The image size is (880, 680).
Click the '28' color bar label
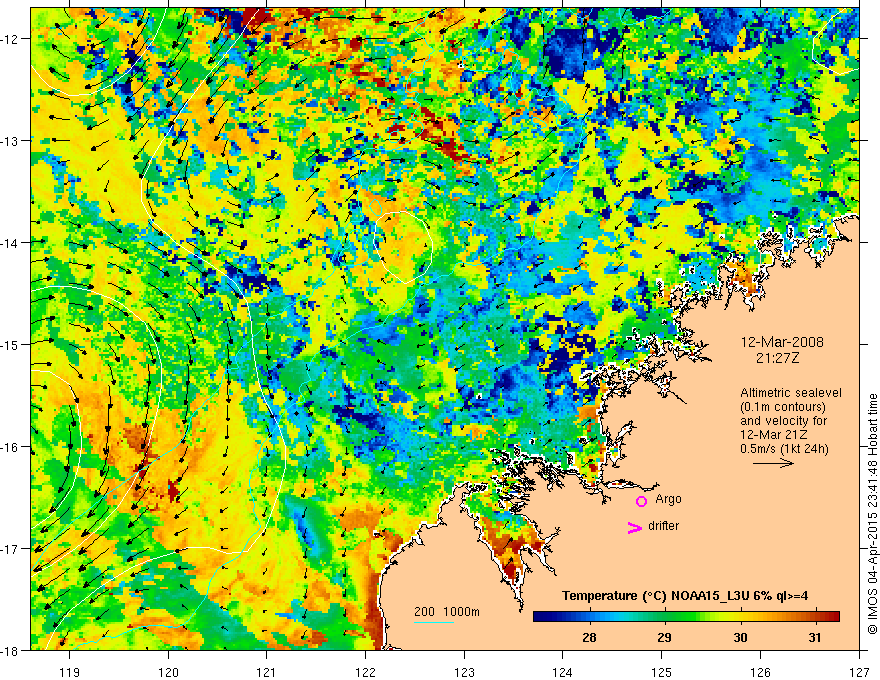coord(589,637)
